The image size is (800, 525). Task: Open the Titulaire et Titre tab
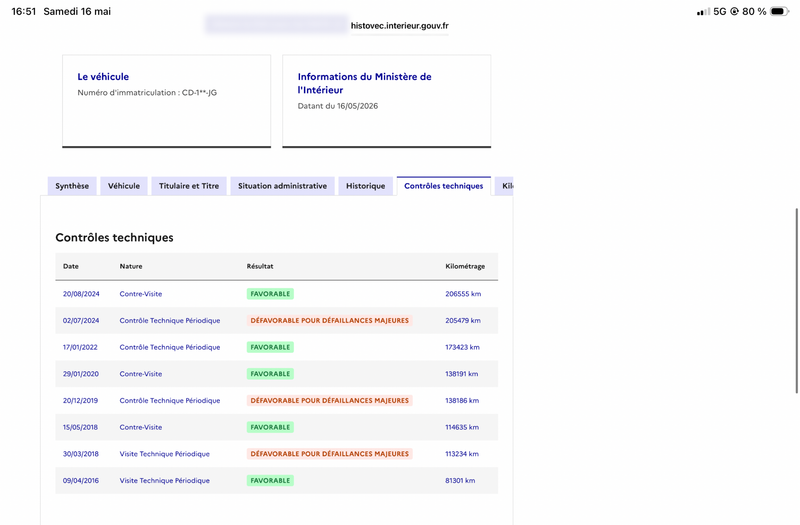189,186
